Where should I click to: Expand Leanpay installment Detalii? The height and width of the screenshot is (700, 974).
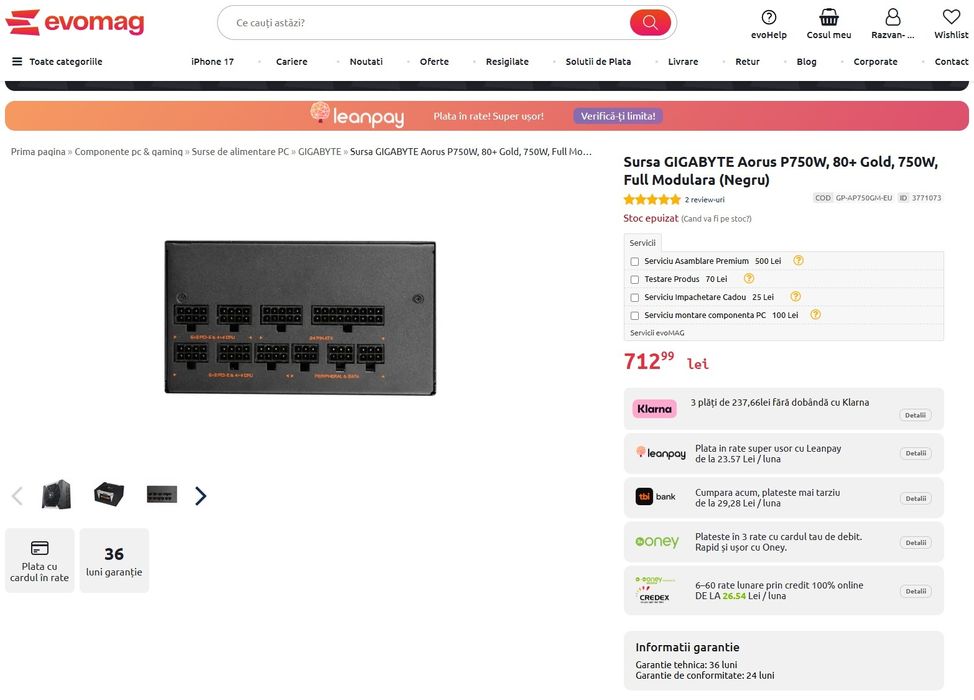(915, 453)
